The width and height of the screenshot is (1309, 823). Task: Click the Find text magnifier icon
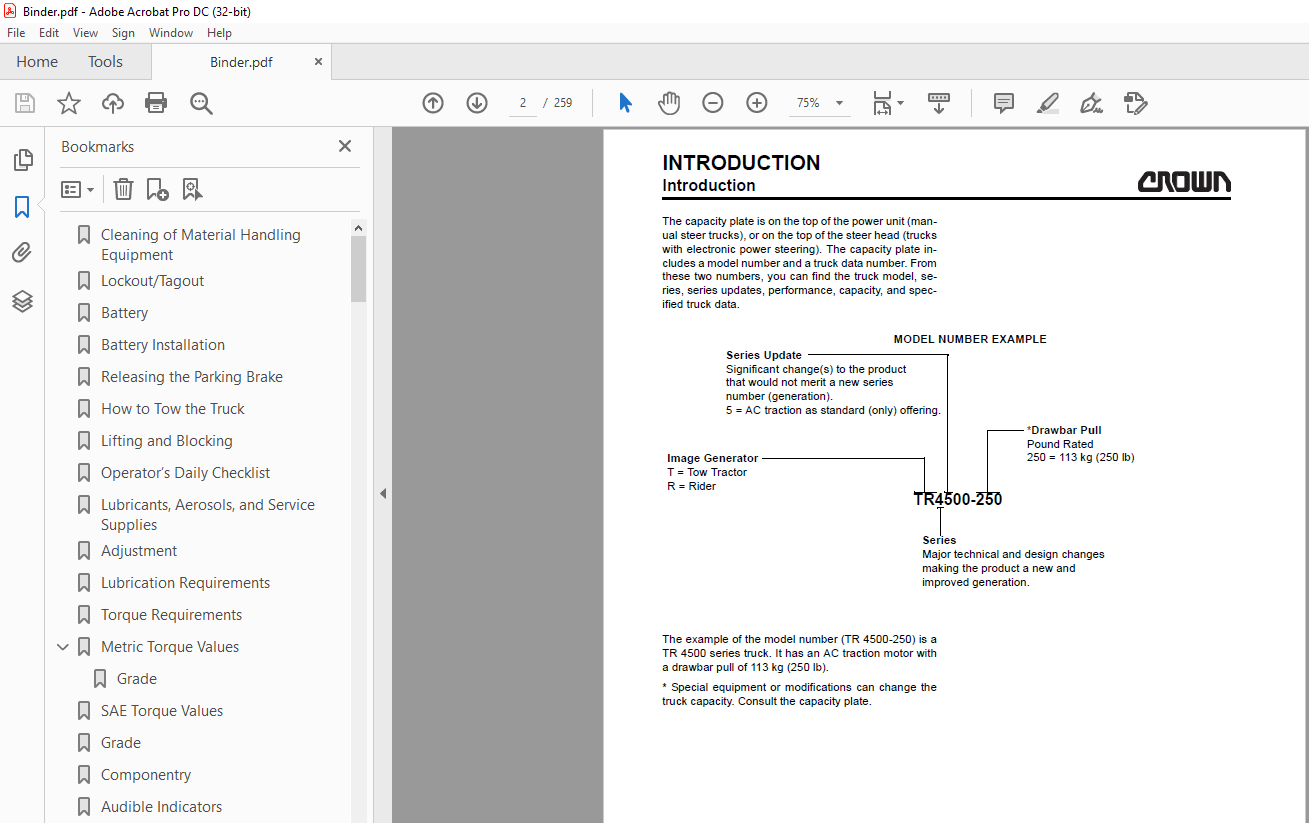(x=201, y=103)
